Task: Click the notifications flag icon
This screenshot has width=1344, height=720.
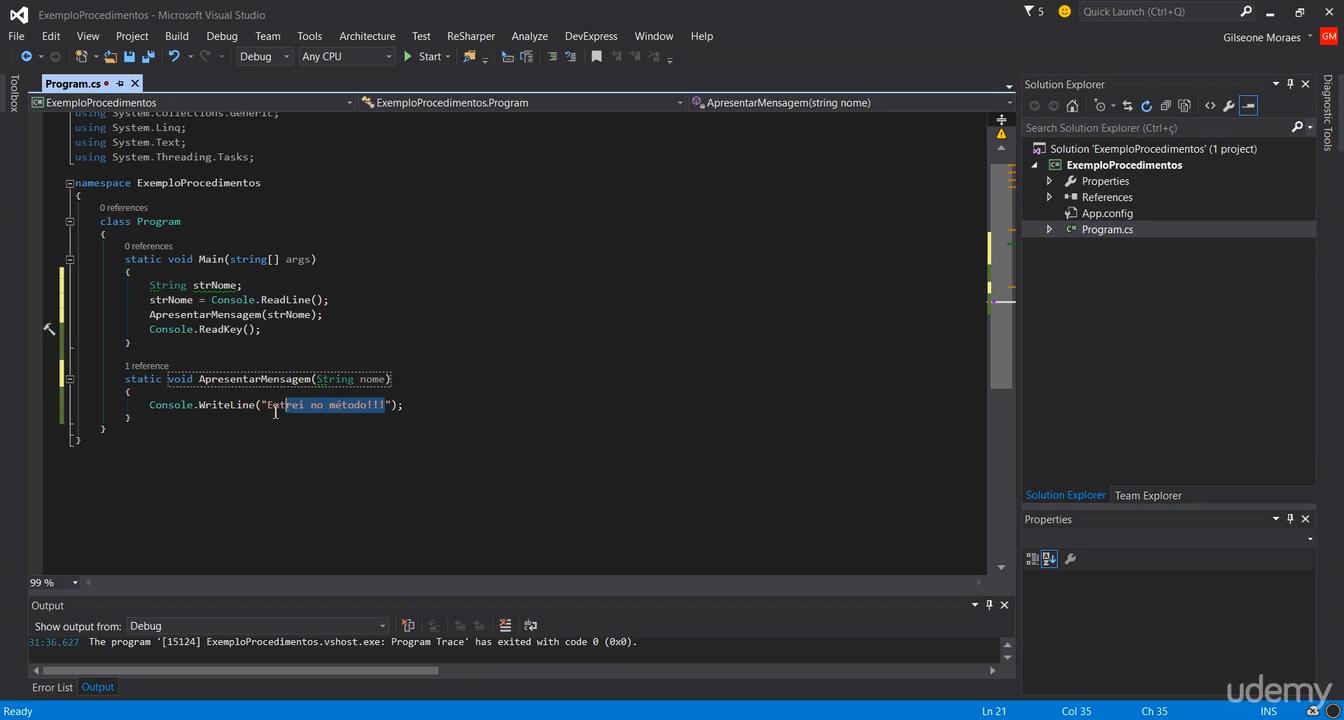Action: coord(1030,11)
